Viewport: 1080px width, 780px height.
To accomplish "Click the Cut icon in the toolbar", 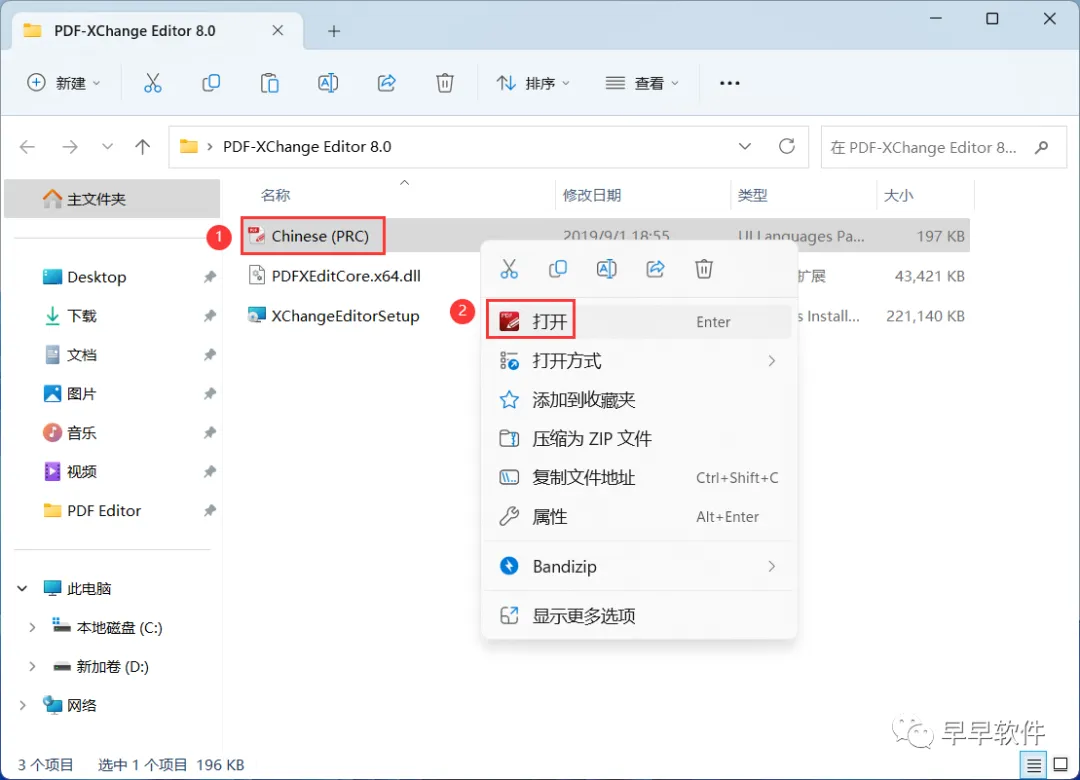I will (x=152, y=83).
